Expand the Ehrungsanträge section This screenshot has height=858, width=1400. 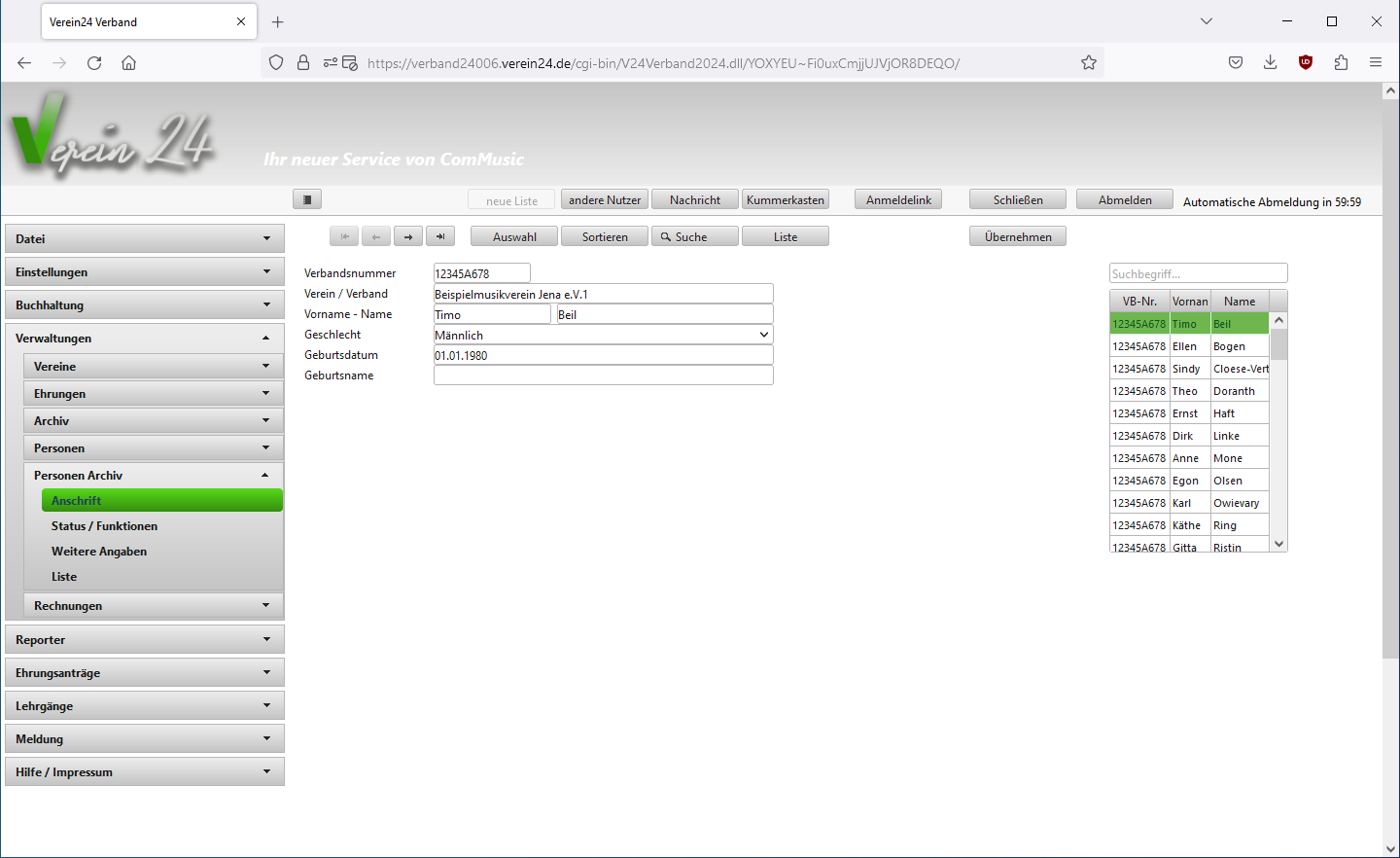coord(145,673)
